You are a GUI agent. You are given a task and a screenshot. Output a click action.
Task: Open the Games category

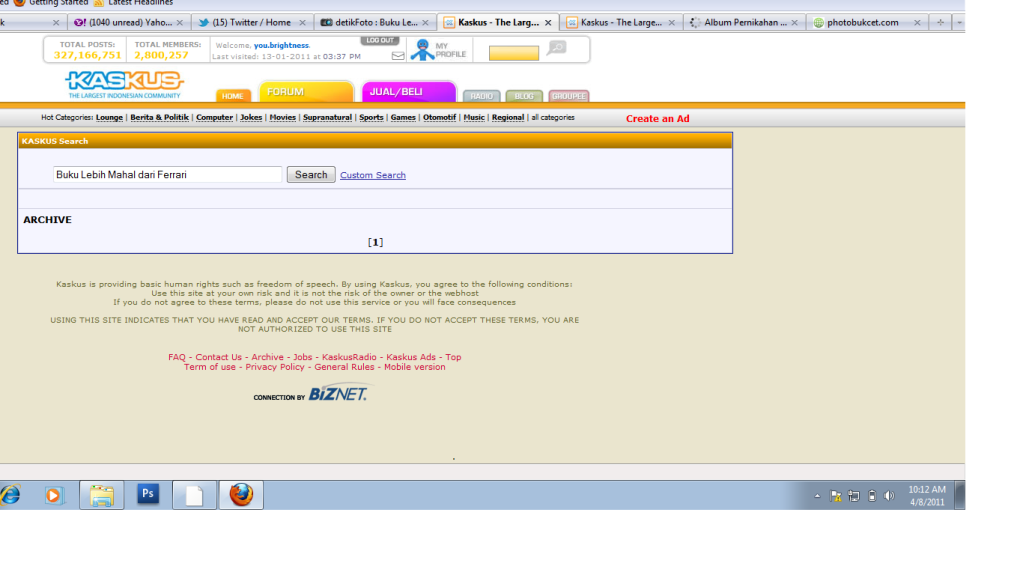403,117
